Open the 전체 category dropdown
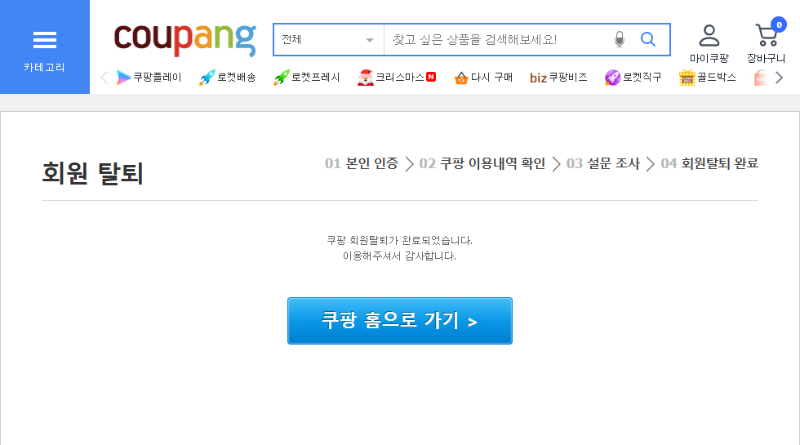 (x=329, y=39)
